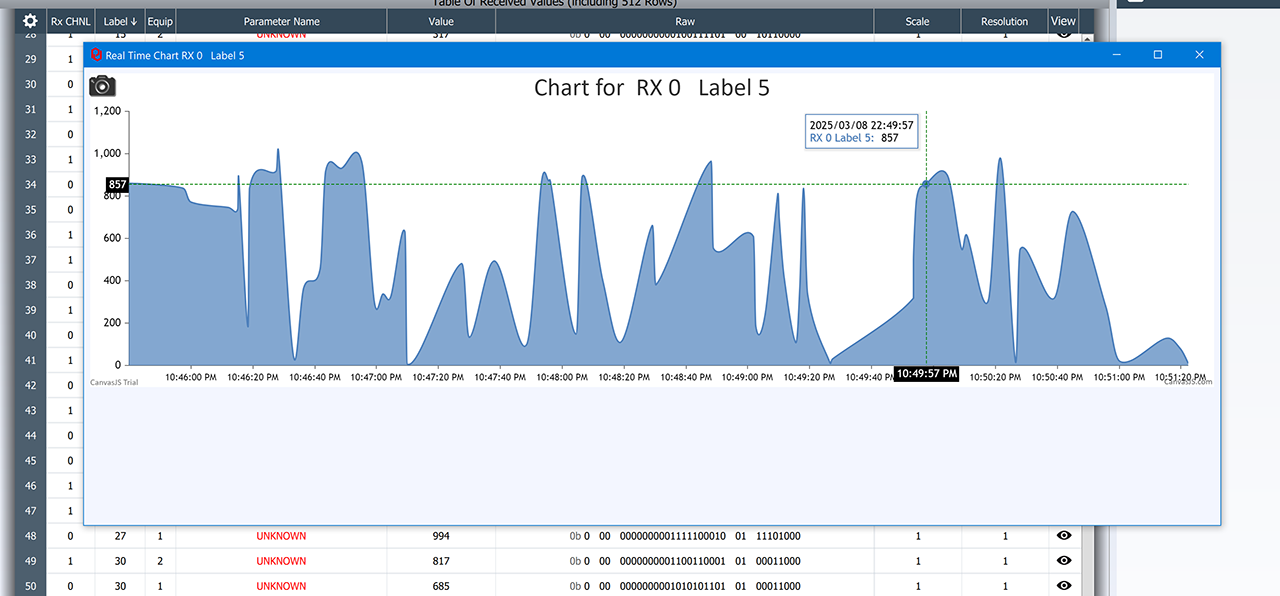Click the Resolution column header

pyautogui.click(x=1004, y=21)
